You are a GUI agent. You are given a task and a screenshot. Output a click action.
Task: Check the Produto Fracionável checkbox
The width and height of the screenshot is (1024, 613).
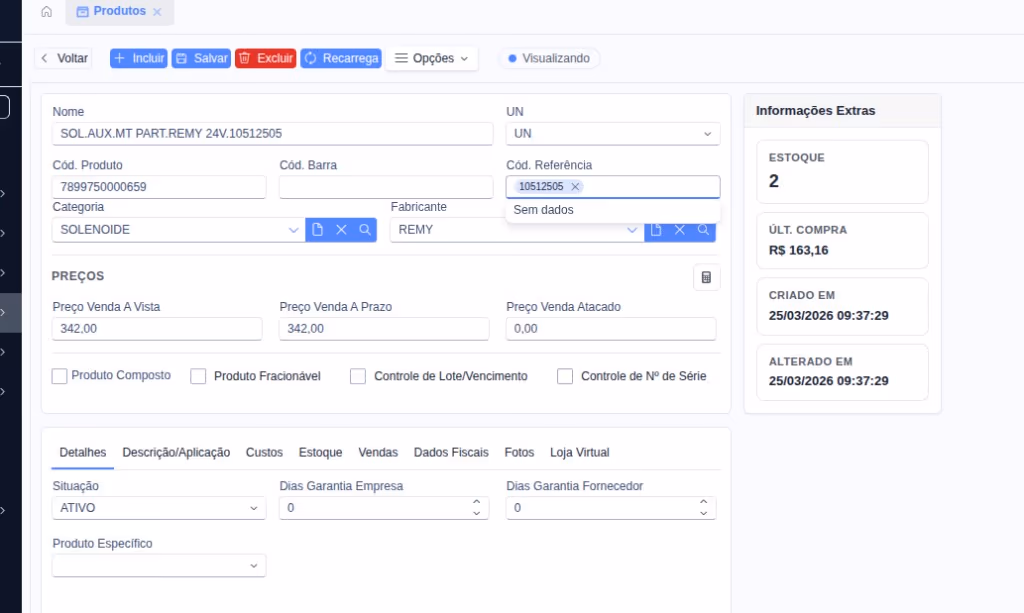point(198,376)
